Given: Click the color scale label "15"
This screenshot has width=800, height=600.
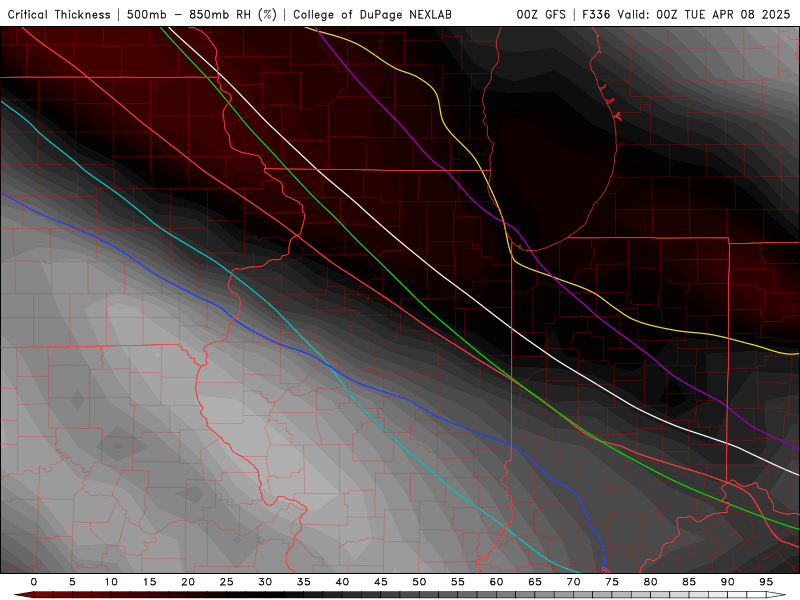Looking at the screenshot, I should 149,582.
